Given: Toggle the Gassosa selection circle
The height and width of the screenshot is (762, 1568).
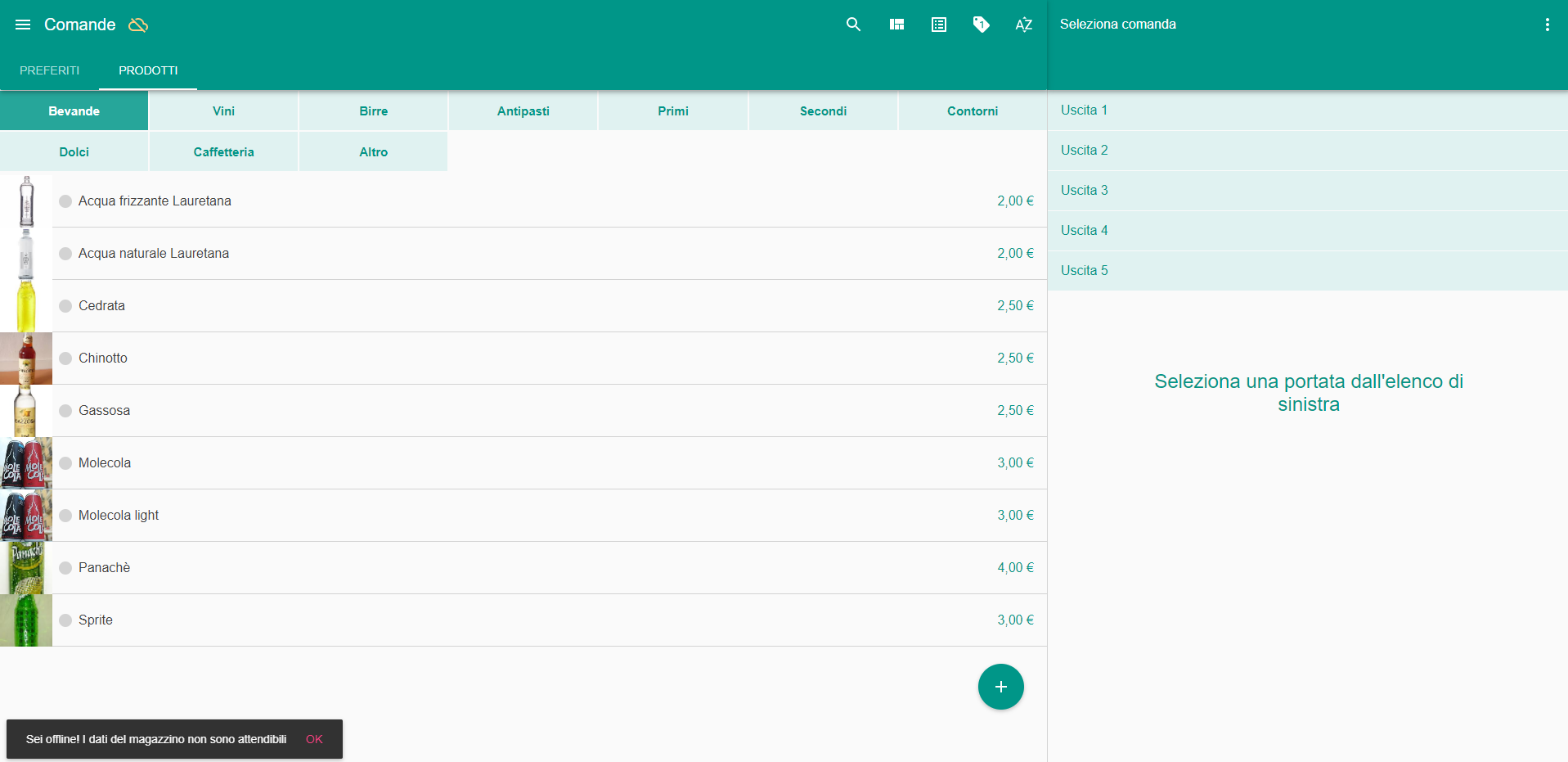Looking at the screenshot, I should [65, 411].
